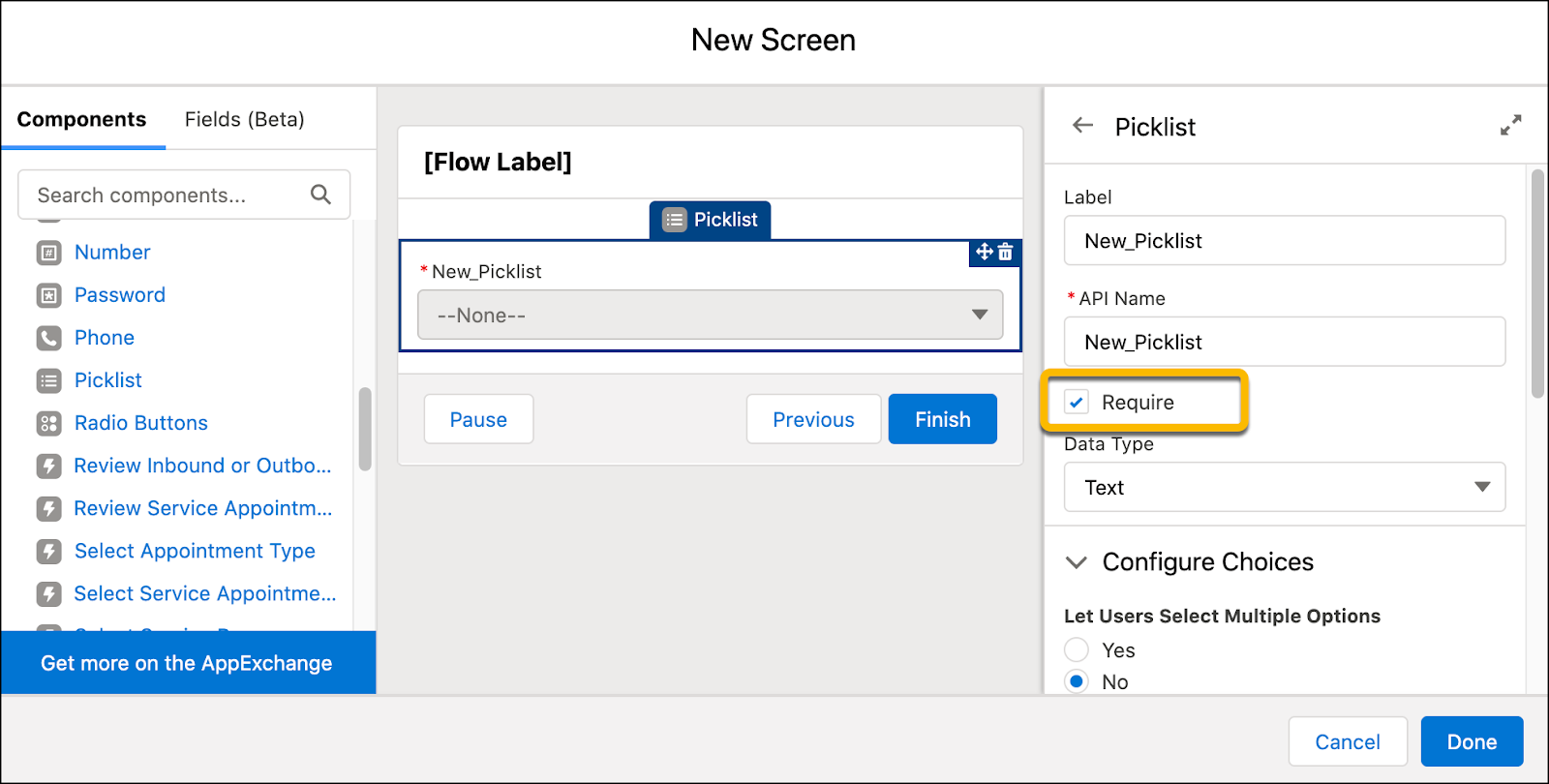The width and height of the screenshot is (1549, 784).
Task: Click the Finish button
Action: [943, 419]
